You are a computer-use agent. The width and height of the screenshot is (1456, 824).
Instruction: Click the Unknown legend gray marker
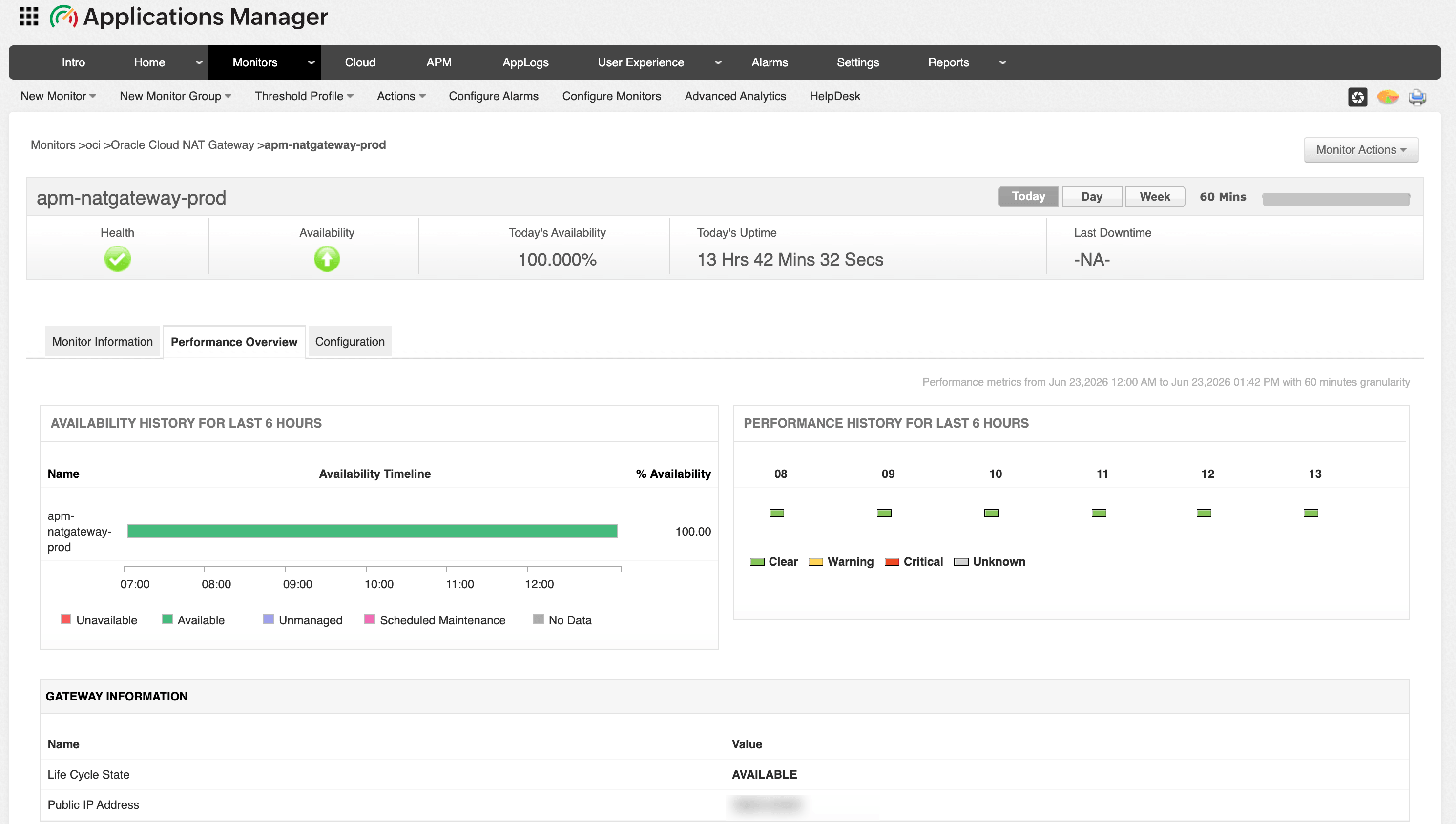(x=961, y=562)
